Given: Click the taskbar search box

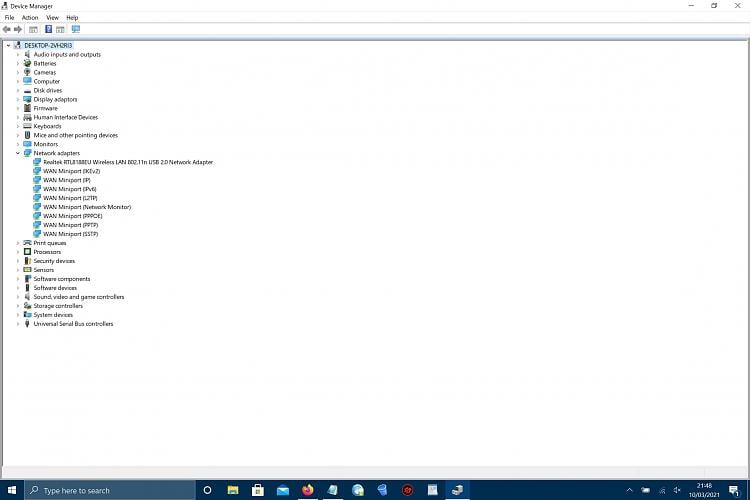Looking at the screenshot, I should (110, 490).
